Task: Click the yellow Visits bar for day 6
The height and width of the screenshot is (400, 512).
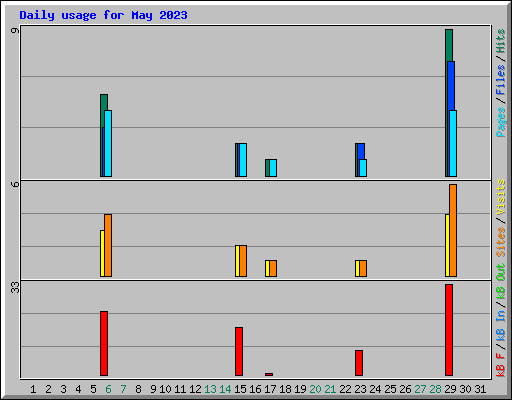Action: [102, 253]
